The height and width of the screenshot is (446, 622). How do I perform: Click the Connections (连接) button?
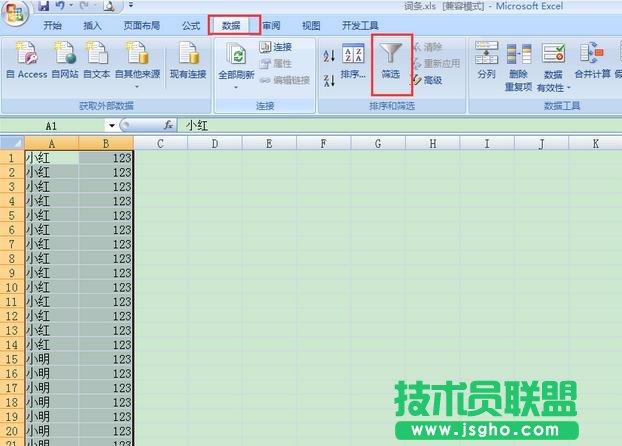click(275, 47)
